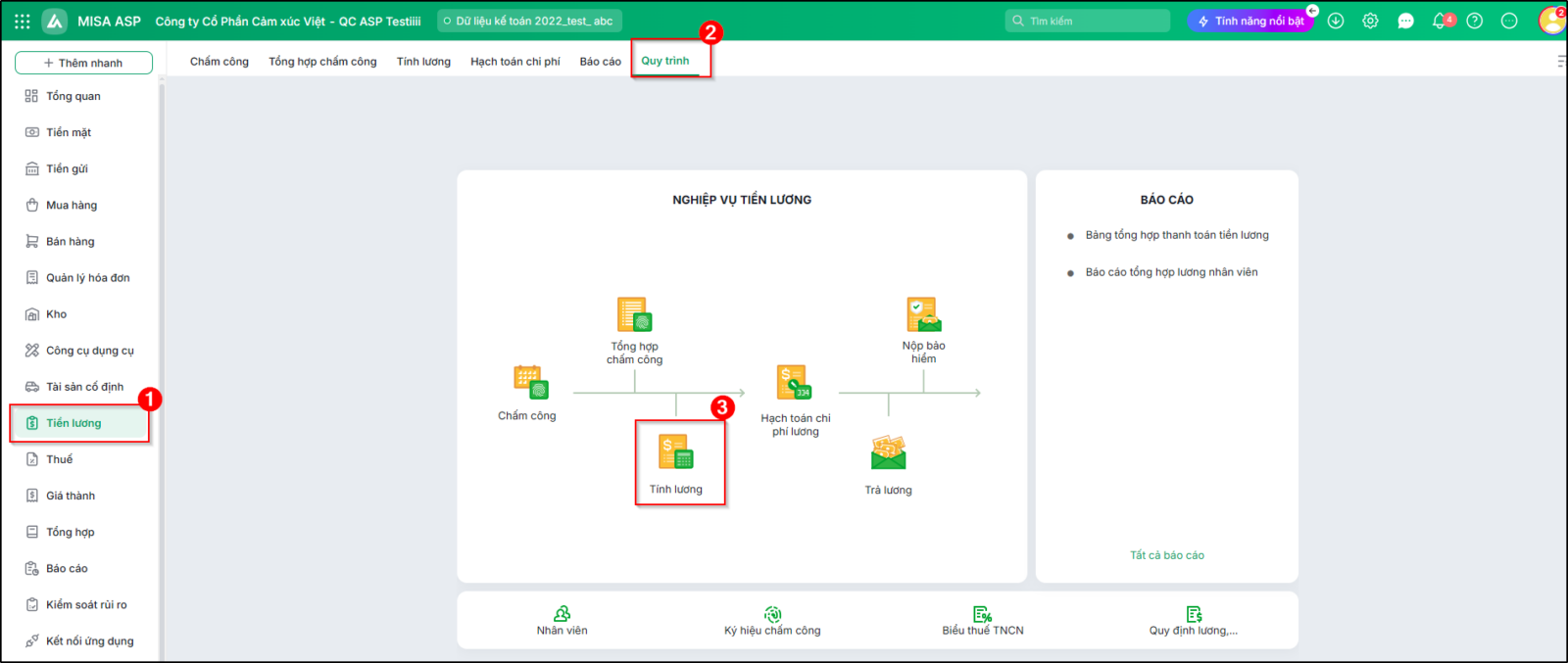Click the Trả lương envelope icon
The image size is (1568, 663).
pos(889,452)
